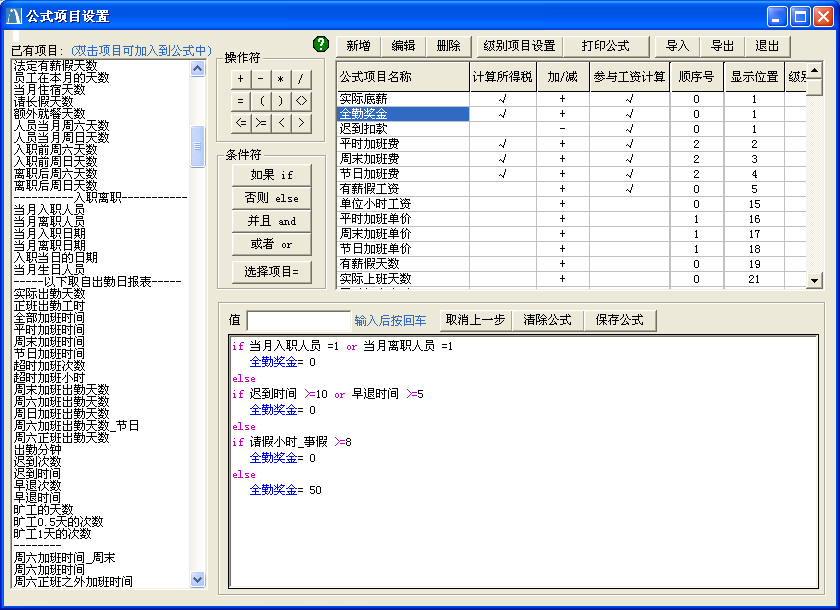Select 迟到时间 in the item list
The image size is (840, 610).
pyautogui.click(x=37, y=473)
